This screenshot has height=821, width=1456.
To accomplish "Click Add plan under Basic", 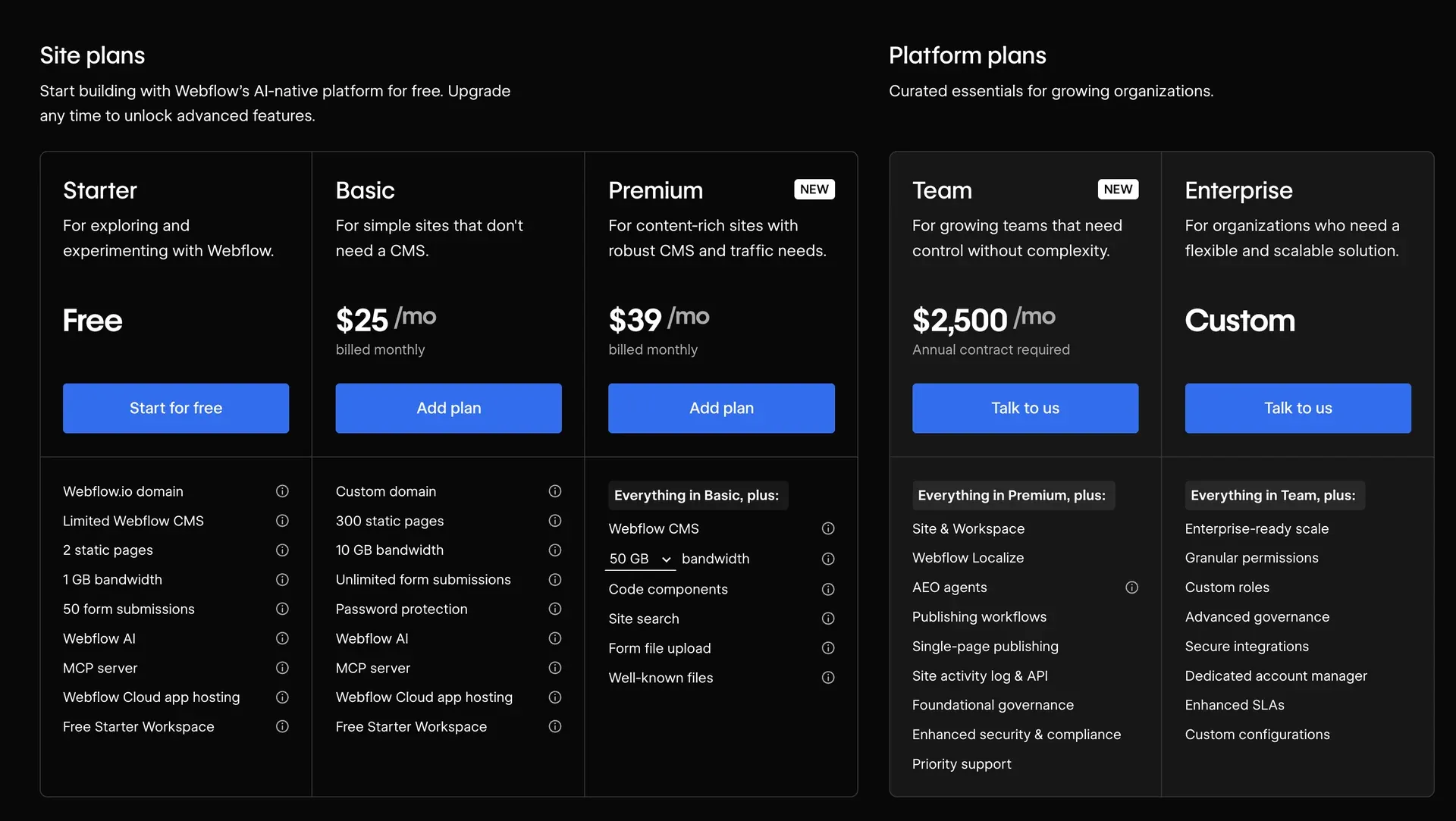I will (x=449, y=408).
